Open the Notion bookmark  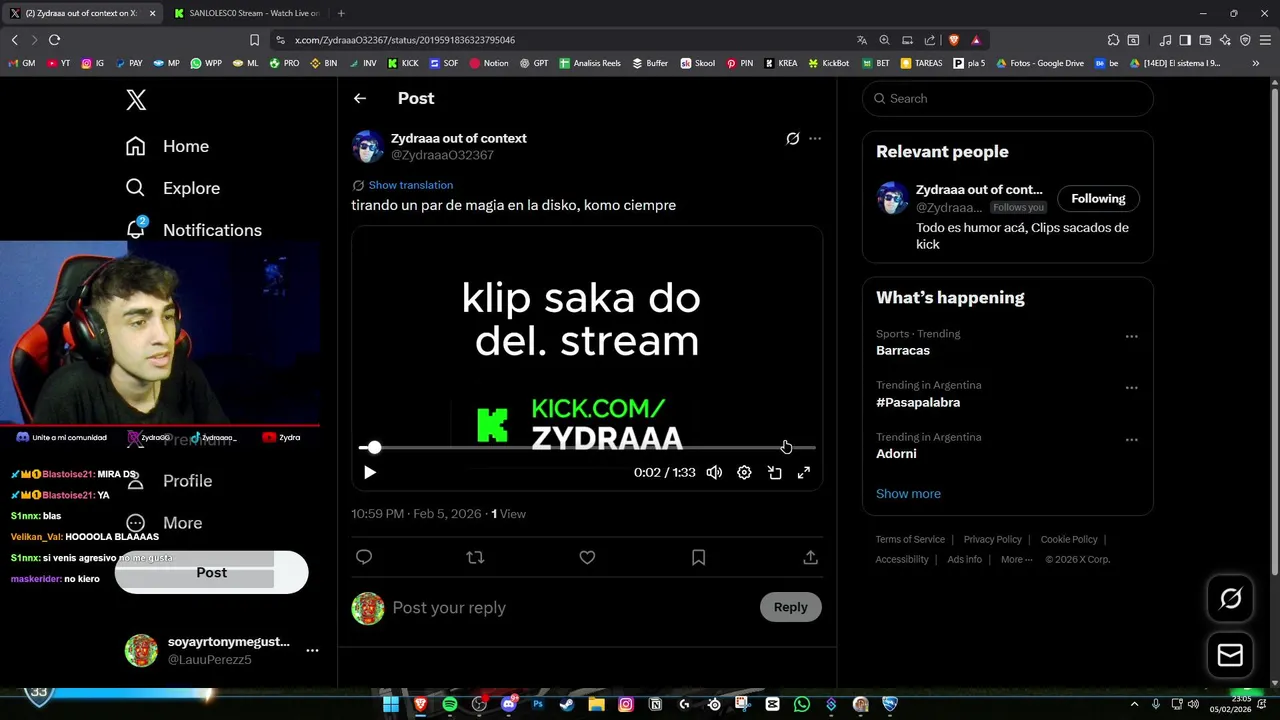point(489,63)
